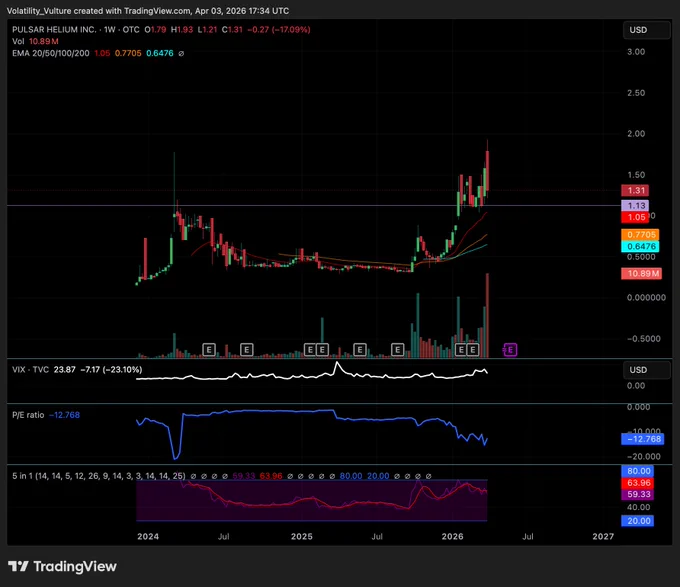Click the 3.00 price scale label
Viewport: 680px width, 587px height.
coord(636,52)
